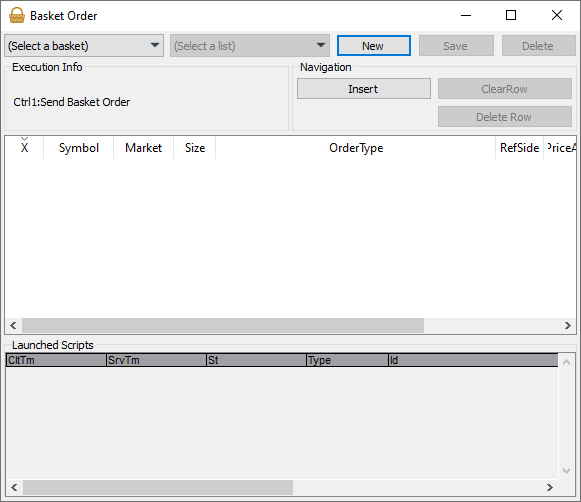Click the order grid right scroll arrow
The height and width of the screenshot is (502, 581).
pos(568,325)
